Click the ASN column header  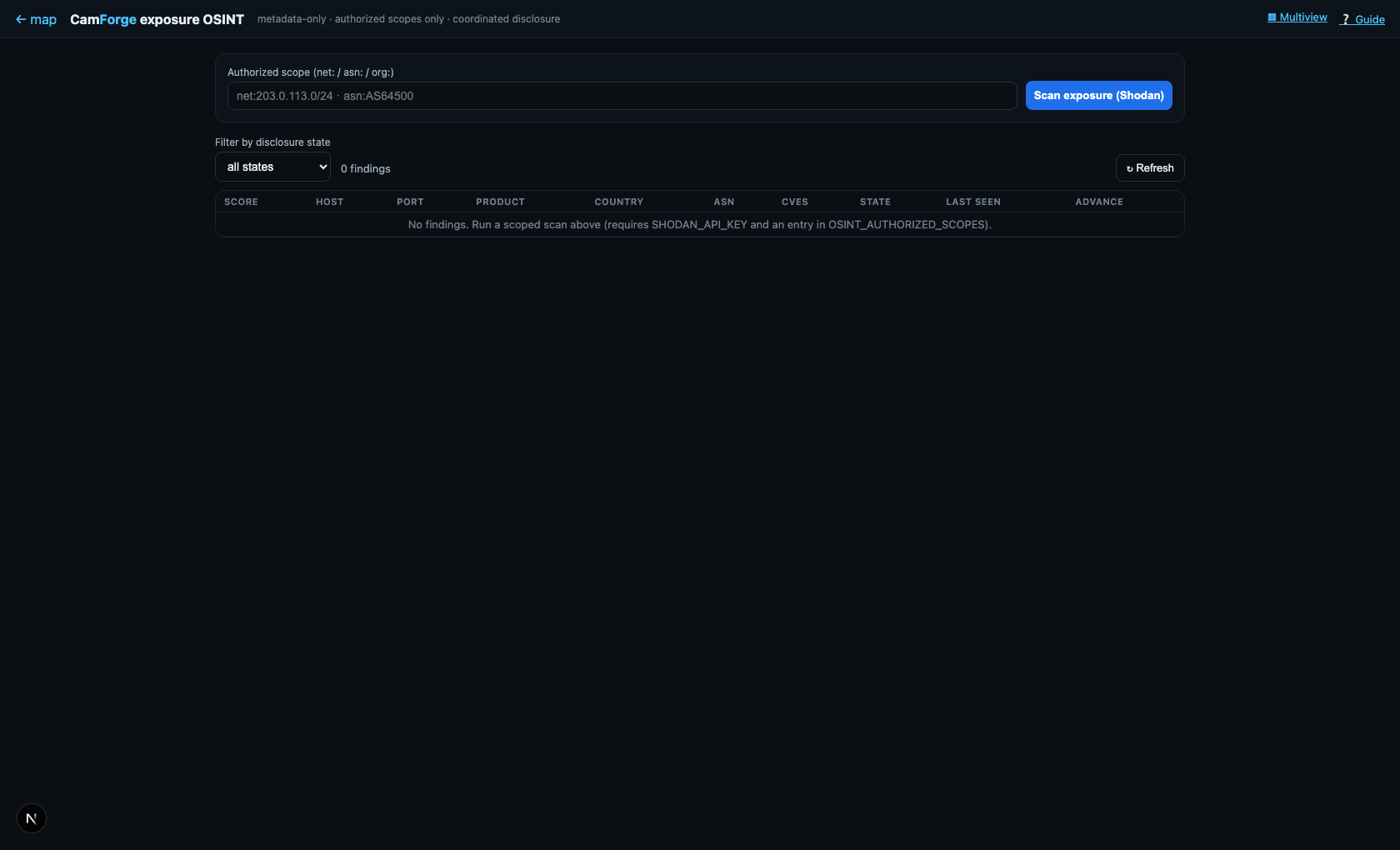[x=724, y=202]
